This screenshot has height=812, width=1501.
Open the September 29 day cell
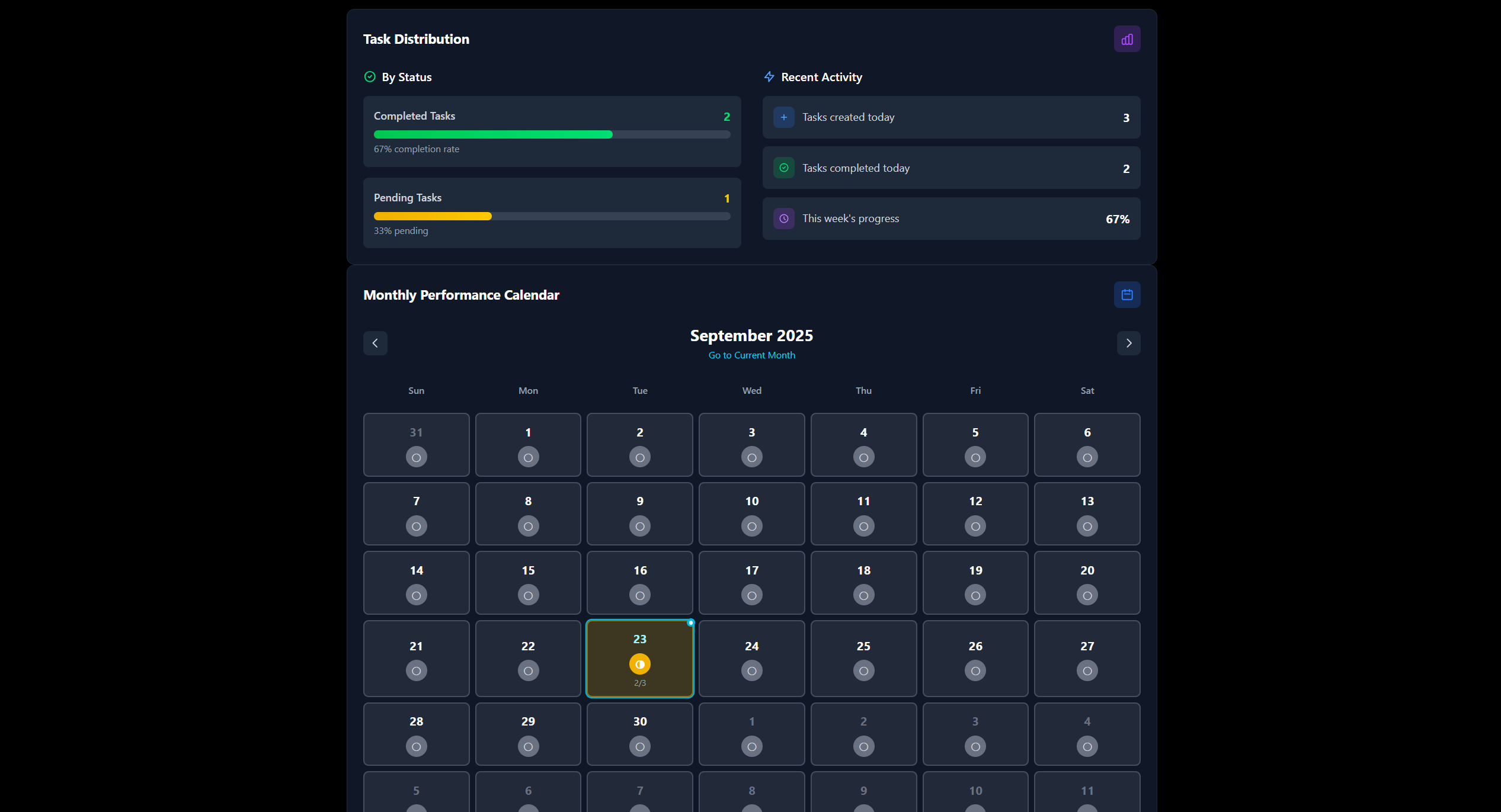[x=528, y=734]
